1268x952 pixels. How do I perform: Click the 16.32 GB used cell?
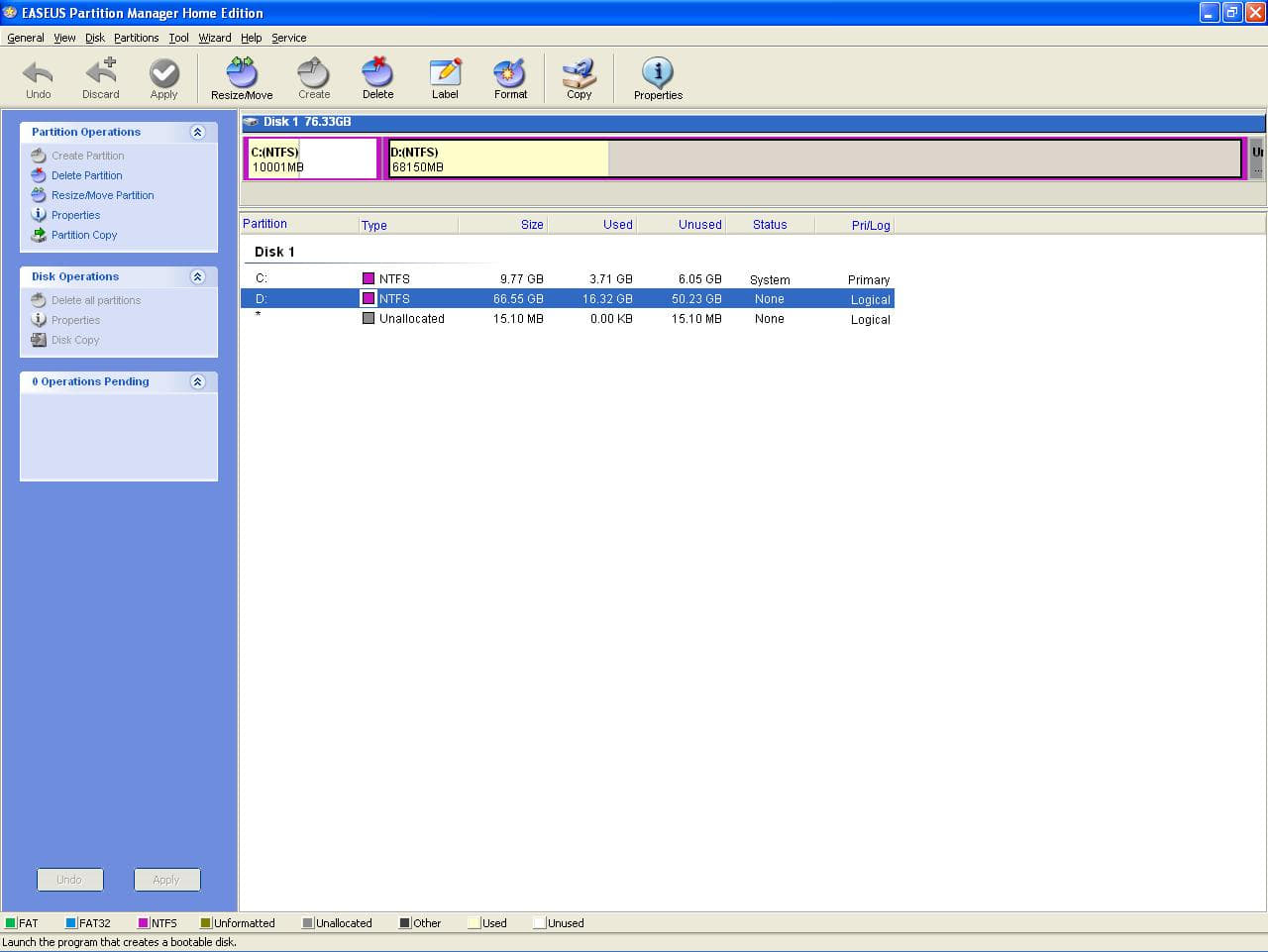click(x=607, y=299)
